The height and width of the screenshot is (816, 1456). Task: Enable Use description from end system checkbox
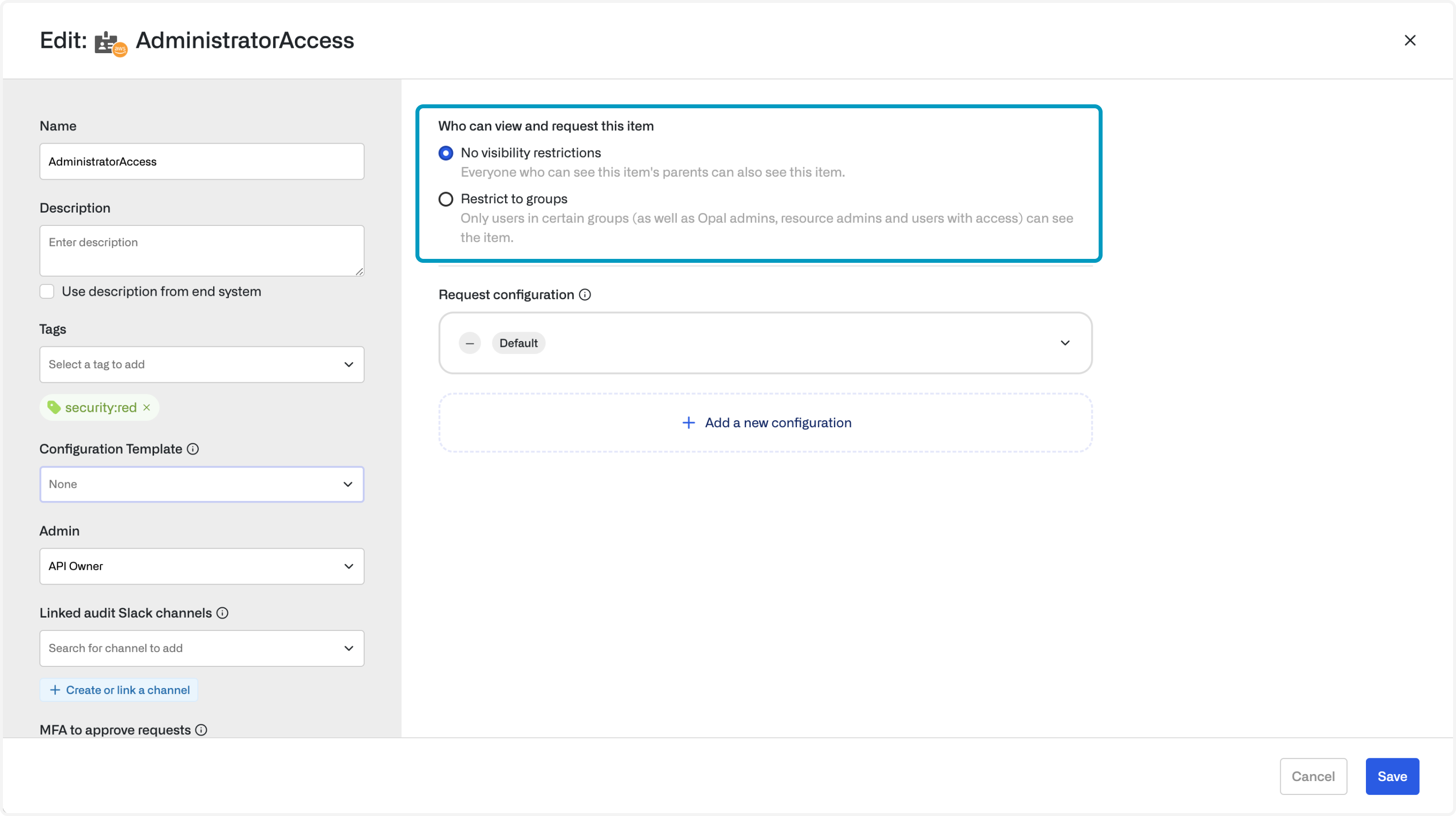pyautogui.click(x=47, y=291)
